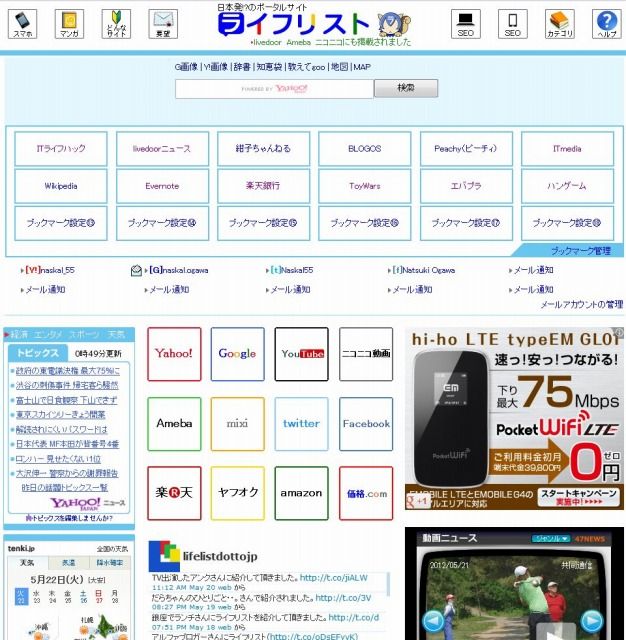Open the mixi shortcut tile
Viewport: 626px width, 640px height.
[238, 424]
